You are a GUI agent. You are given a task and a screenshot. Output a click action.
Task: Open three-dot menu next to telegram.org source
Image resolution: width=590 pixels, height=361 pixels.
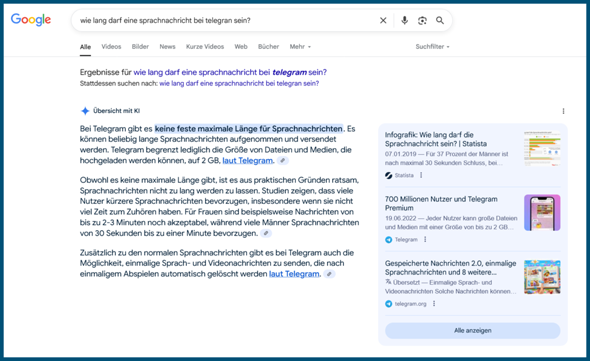tap(434, 303)
